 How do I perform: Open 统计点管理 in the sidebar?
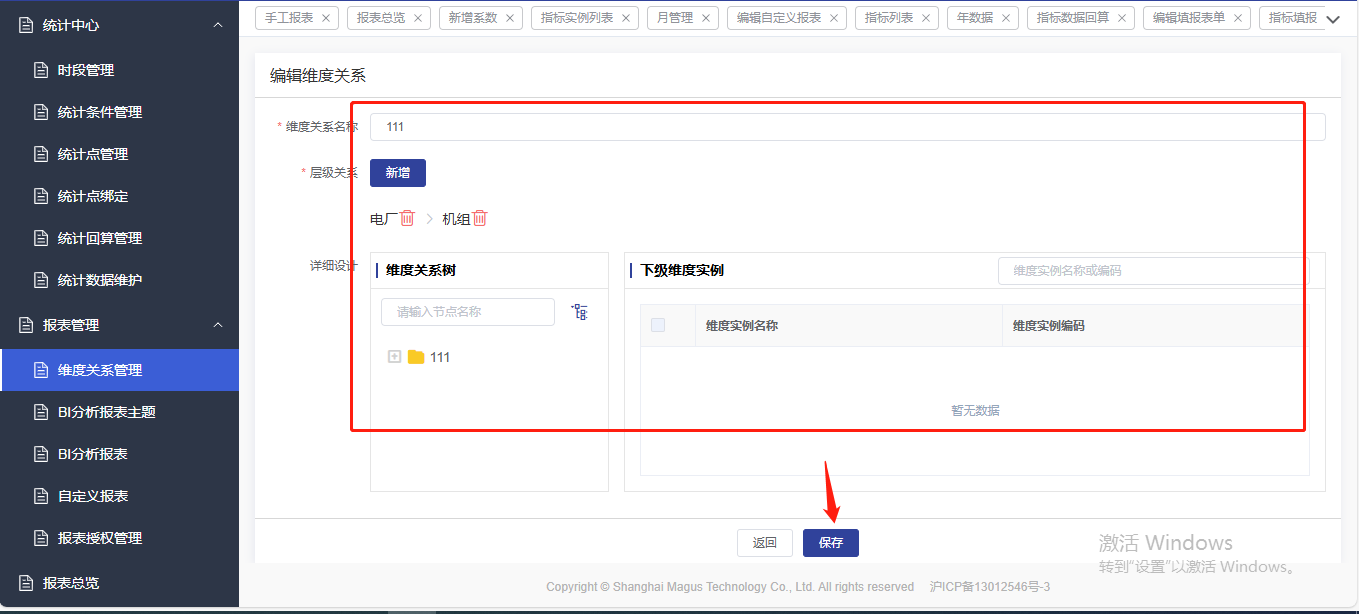92,154
